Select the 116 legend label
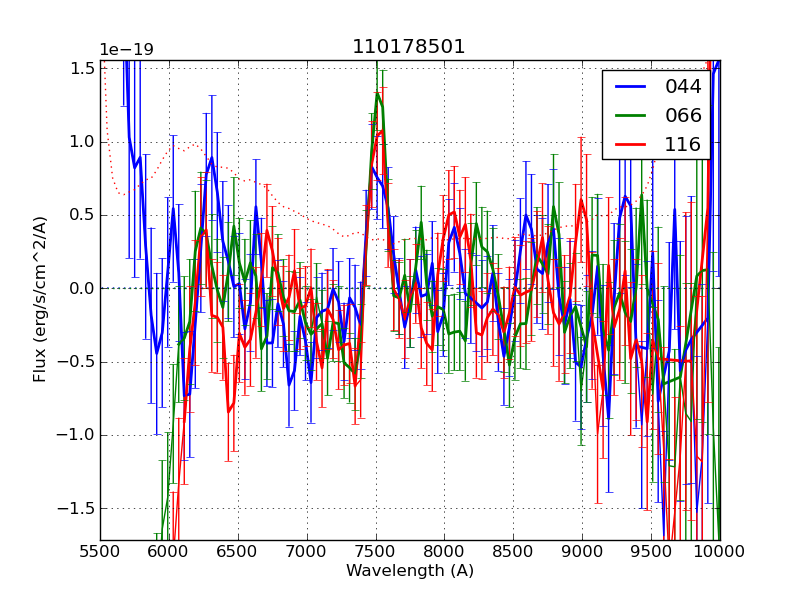 (683, 144)
